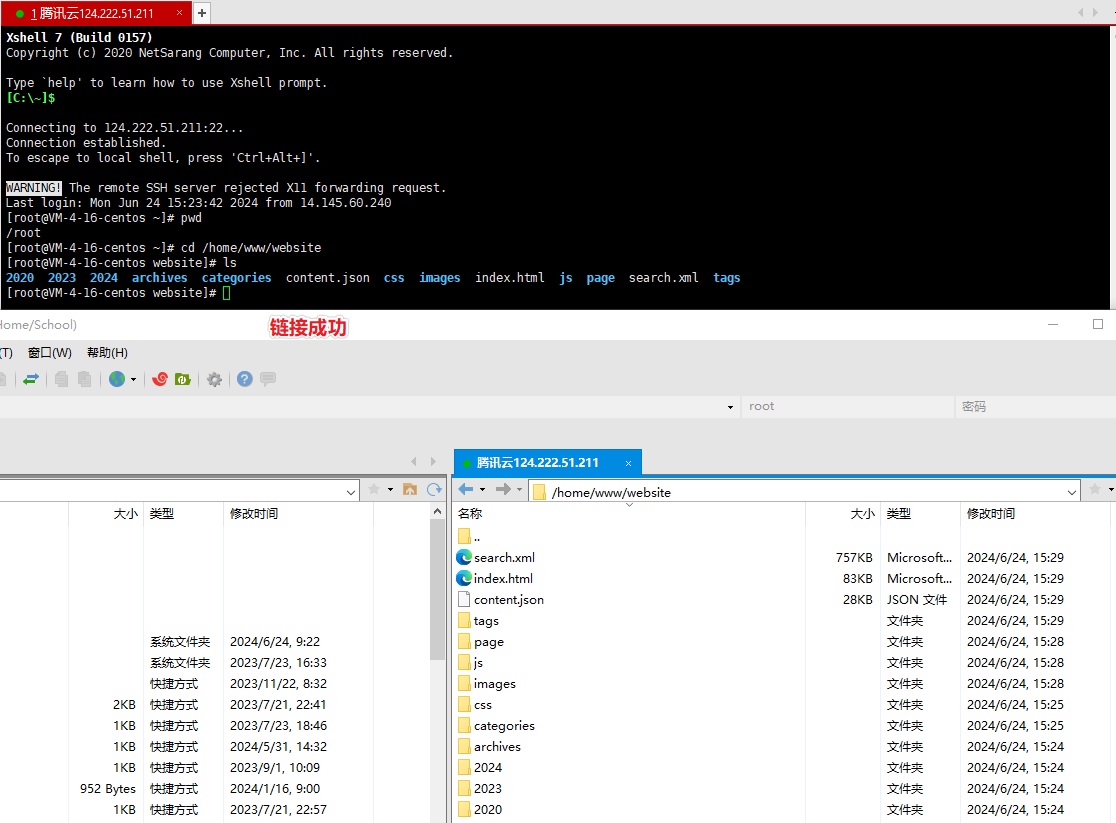Expand the local path dropdown
The width and height of the screenshot is (1116, 823).
tap(351, 491)
